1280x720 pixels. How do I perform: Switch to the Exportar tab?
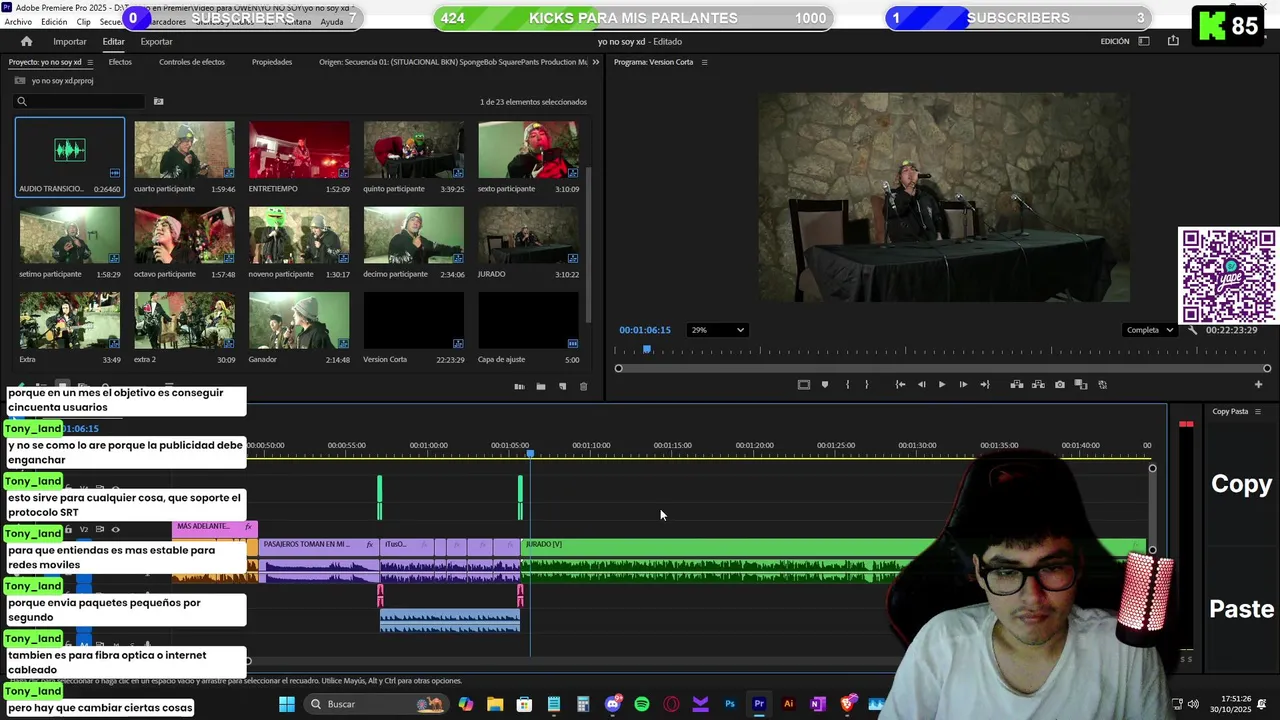(x=156, y=41)
